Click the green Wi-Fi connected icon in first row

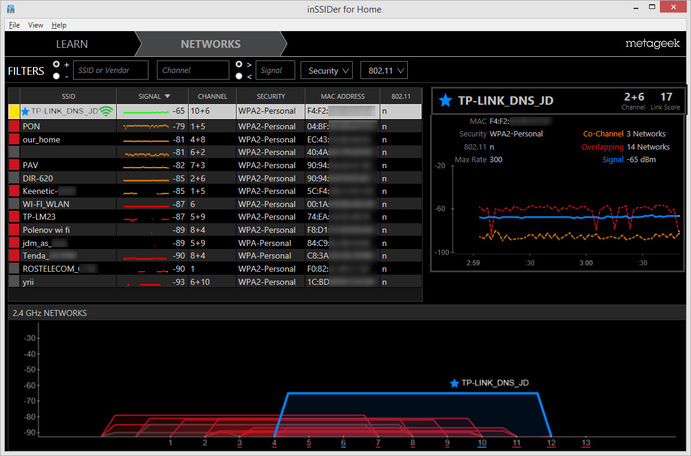click(106, 111)
